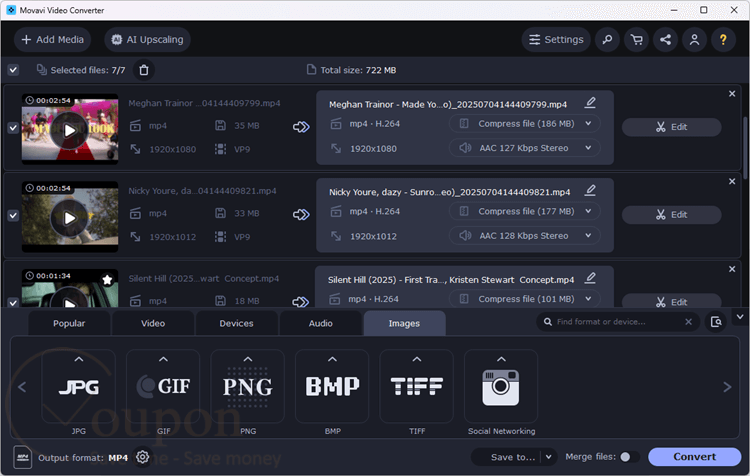Click convert arrow icon for Meghan Trainor file
Image resolution: width=750 pixels, height=476 pixels.
[x=301, y=127]
